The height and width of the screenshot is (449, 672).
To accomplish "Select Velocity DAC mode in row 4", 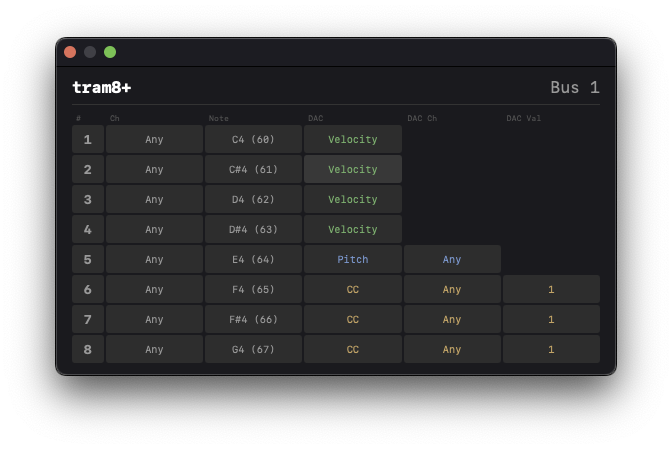I will [x=353, y=229].
